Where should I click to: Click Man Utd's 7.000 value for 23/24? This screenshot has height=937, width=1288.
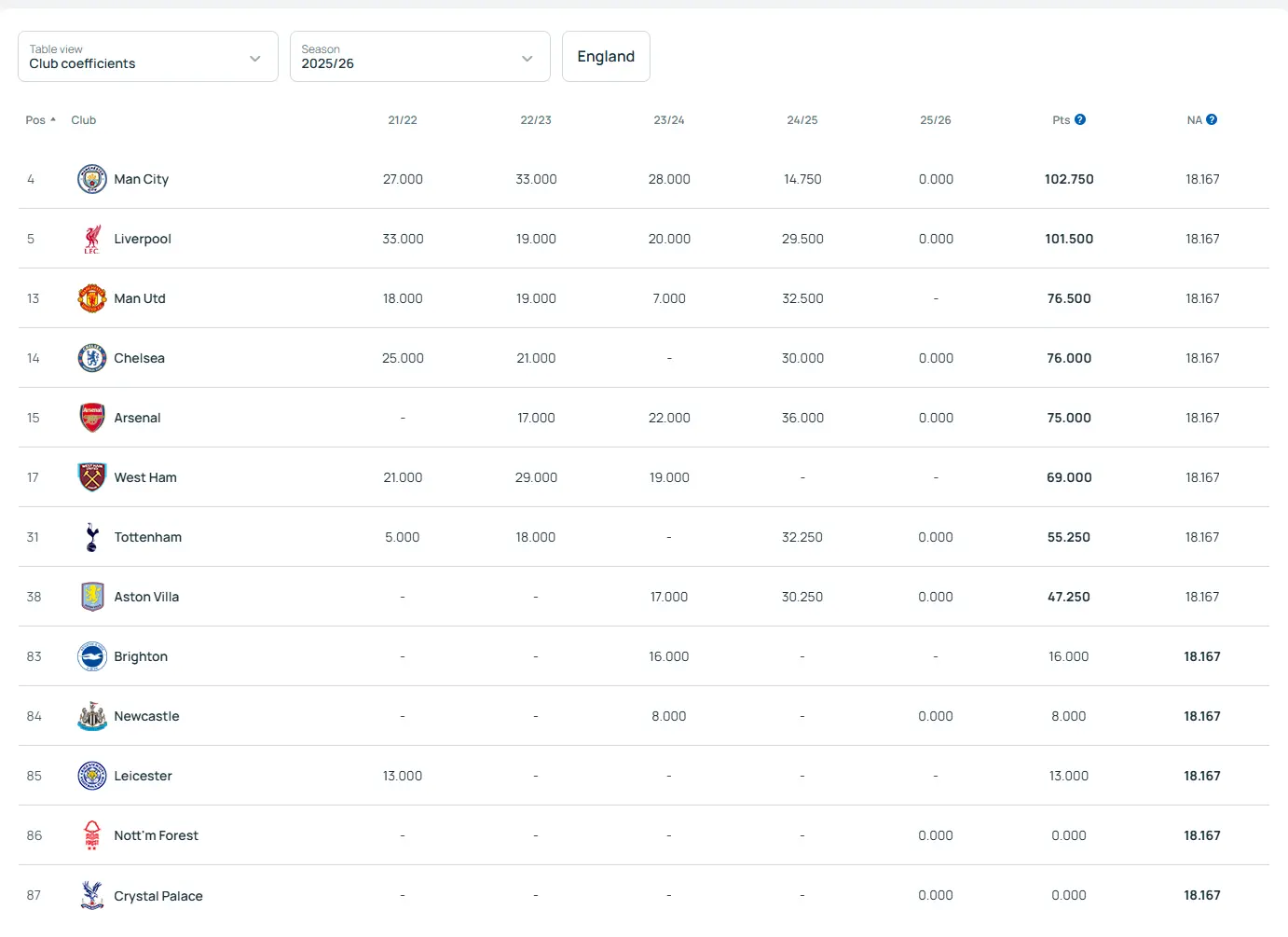669,298
